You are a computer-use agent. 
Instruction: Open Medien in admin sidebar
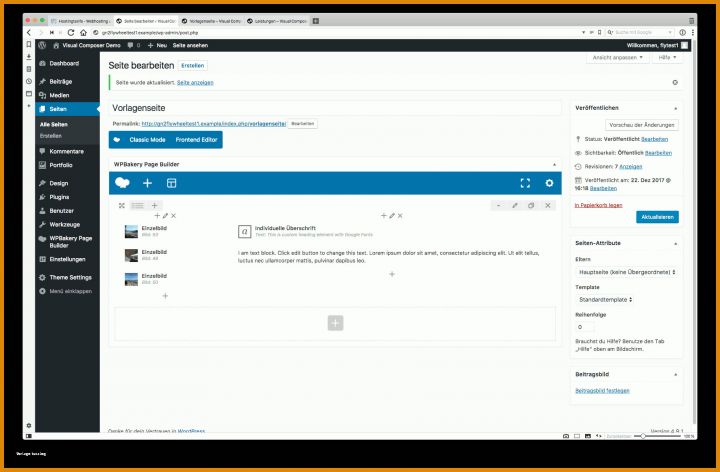[59, 95]
